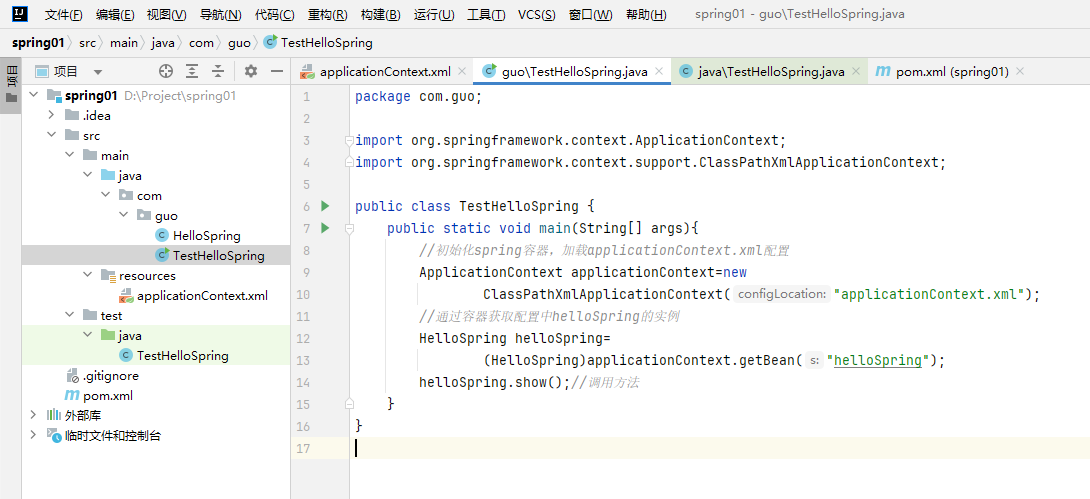Click the guo breadcrumb in navigation bar
Image resolution: width=1090 pixels, height=499 pixels.
[239, 43]
